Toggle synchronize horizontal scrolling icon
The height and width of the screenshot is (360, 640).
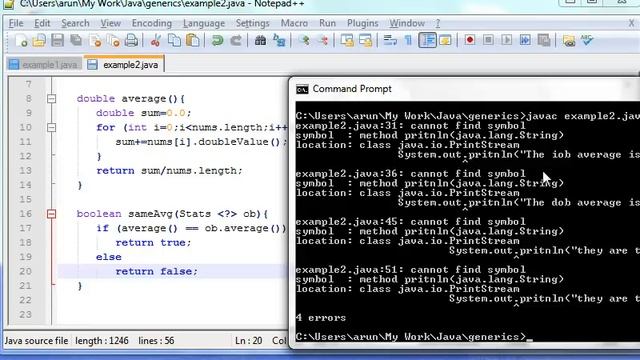(x=365, y=40)
